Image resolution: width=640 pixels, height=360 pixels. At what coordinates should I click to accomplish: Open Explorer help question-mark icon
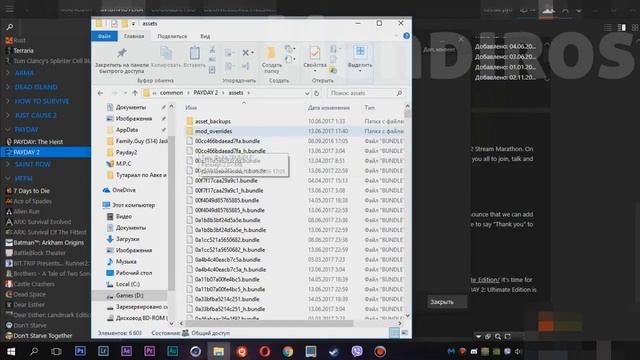tap(406, 36)
